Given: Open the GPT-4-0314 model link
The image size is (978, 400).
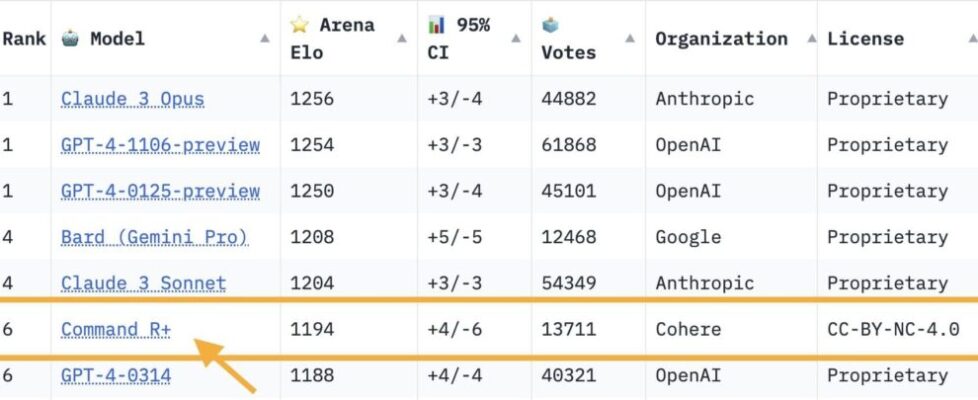Looking at the screenshot, I should [115, 376].
